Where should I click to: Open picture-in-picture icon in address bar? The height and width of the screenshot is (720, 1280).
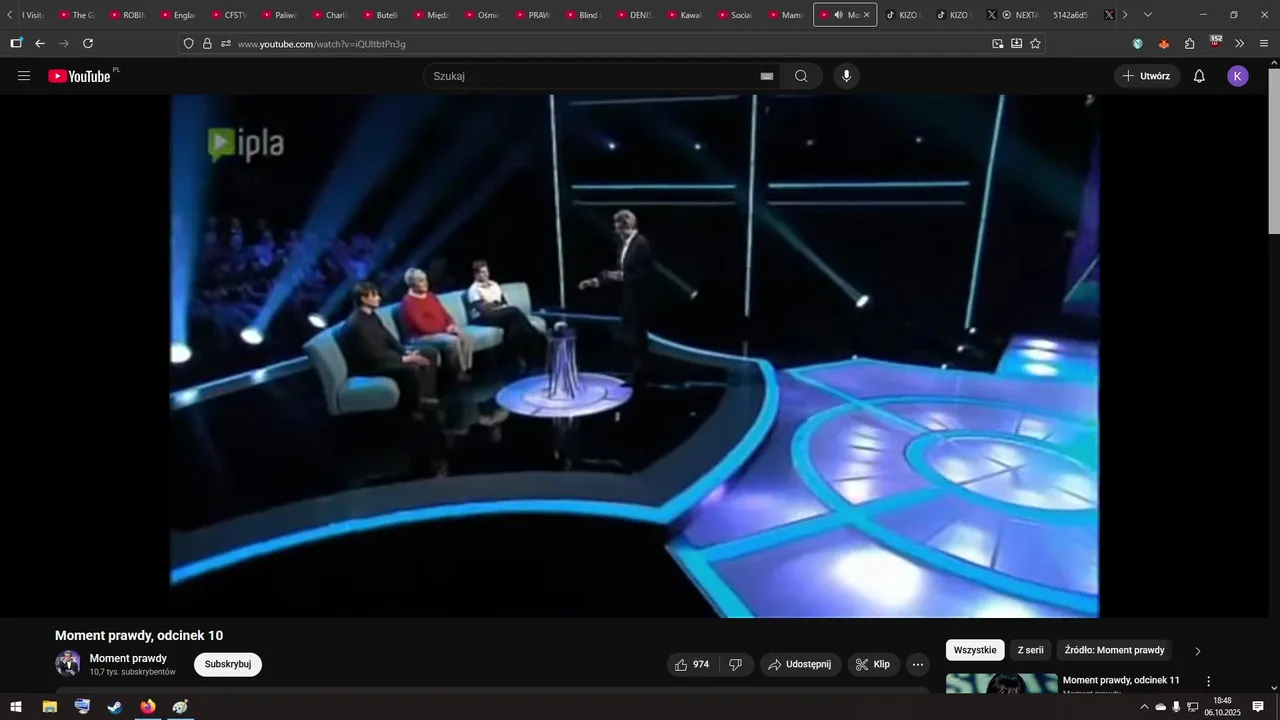(x=997, y=44)
